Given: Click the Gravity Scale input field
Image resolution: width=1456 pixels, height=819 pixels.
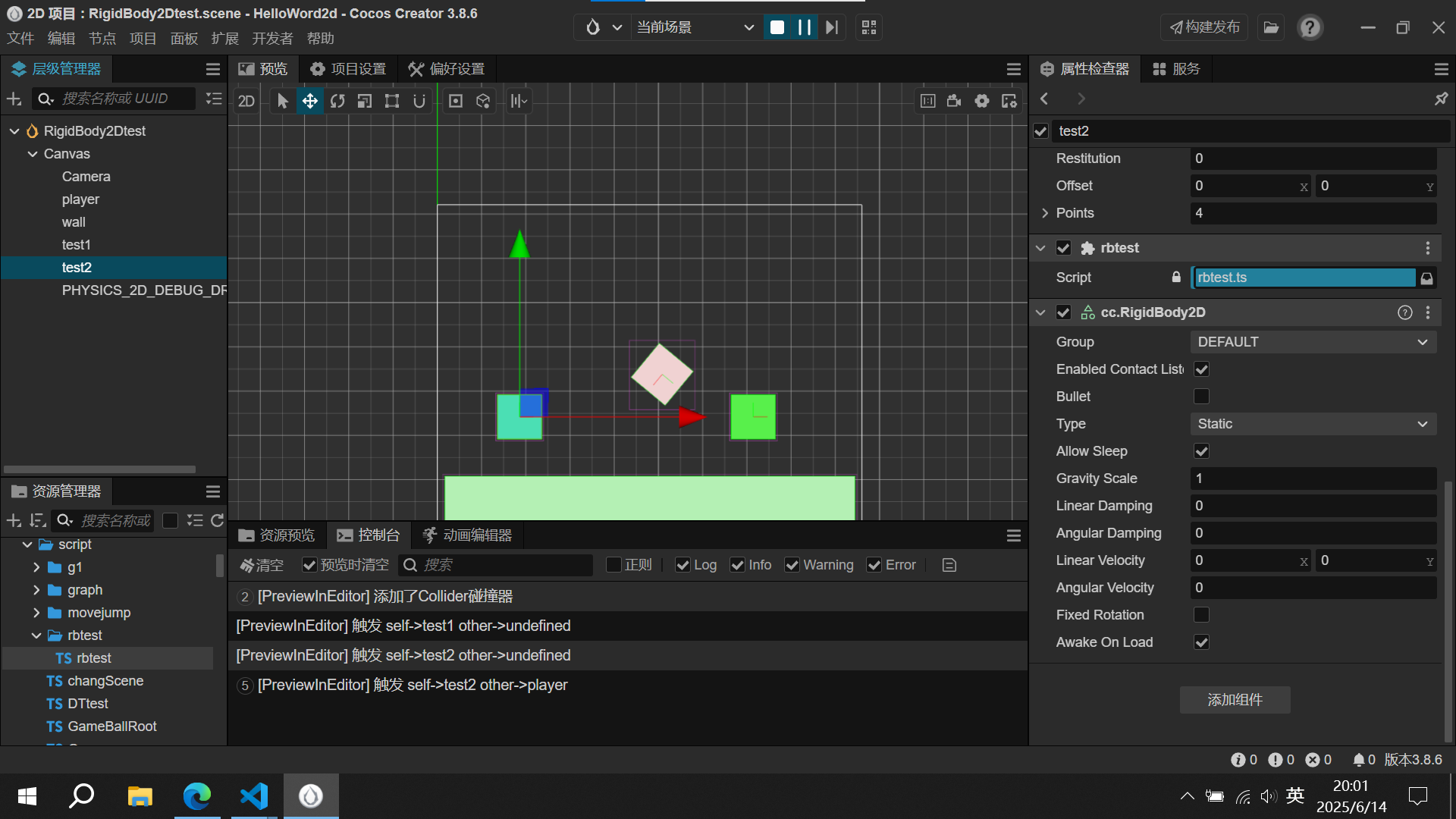Looking at the screenshot, I should pyautogui.click(x=1313, y=479).
